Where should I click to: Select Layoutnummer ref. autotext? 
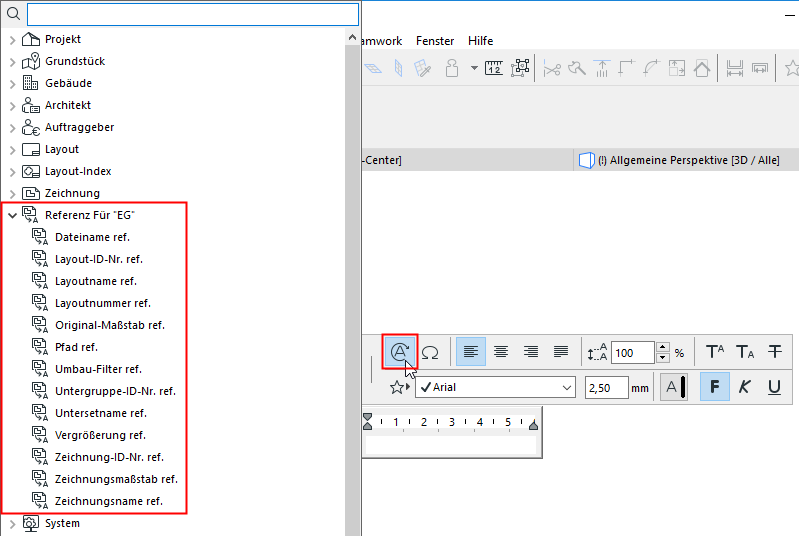click(x=103, y=303)
